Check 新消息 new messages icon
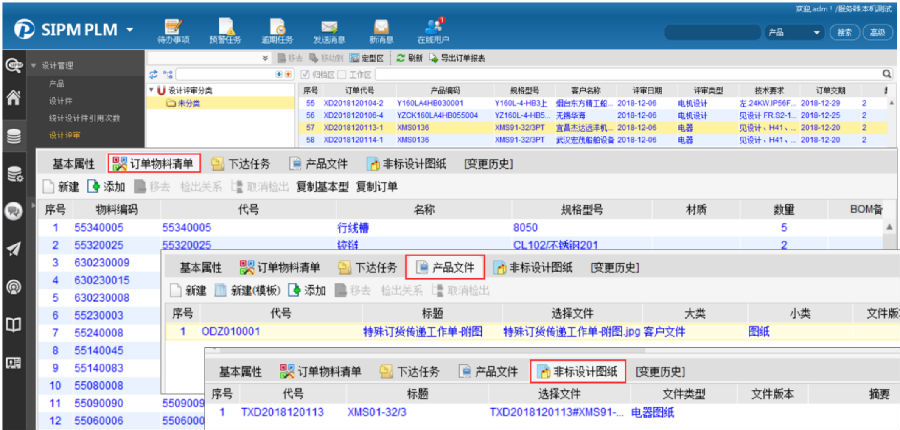 pos(381,31)
